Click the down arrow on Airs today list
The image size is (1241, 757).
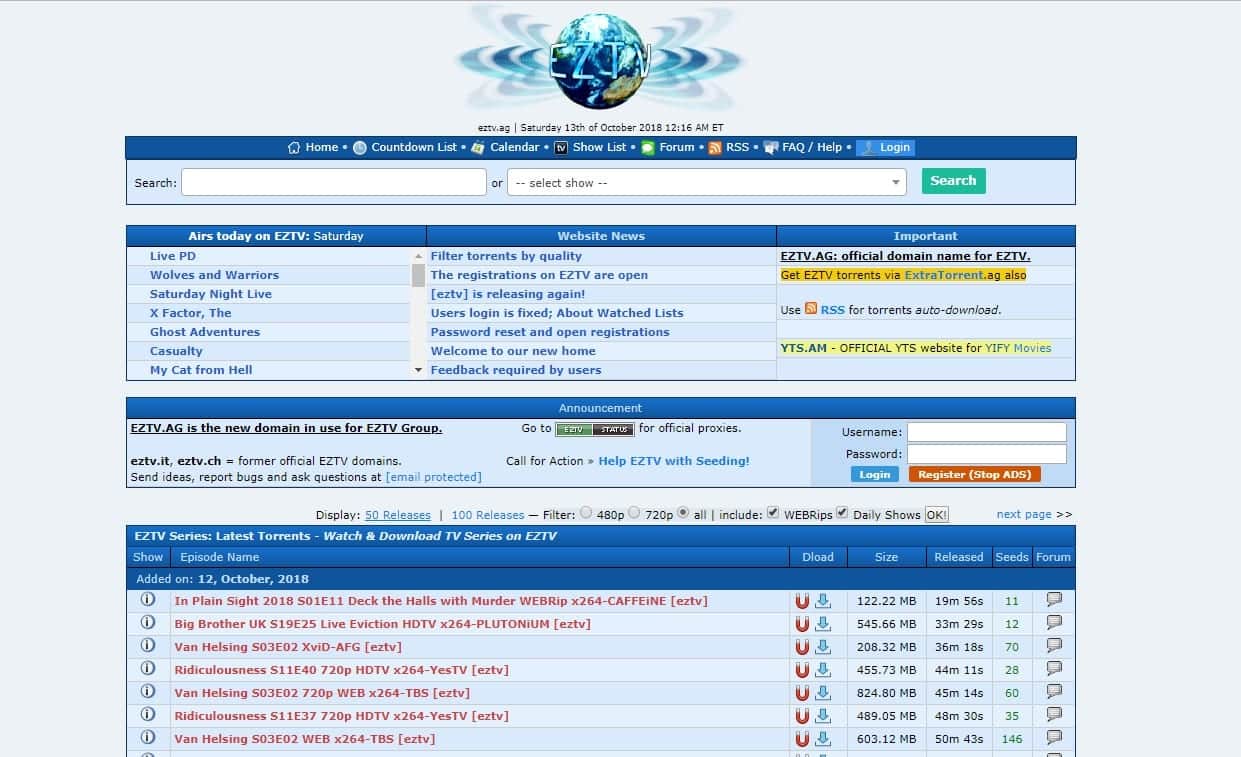click(418, 369)
